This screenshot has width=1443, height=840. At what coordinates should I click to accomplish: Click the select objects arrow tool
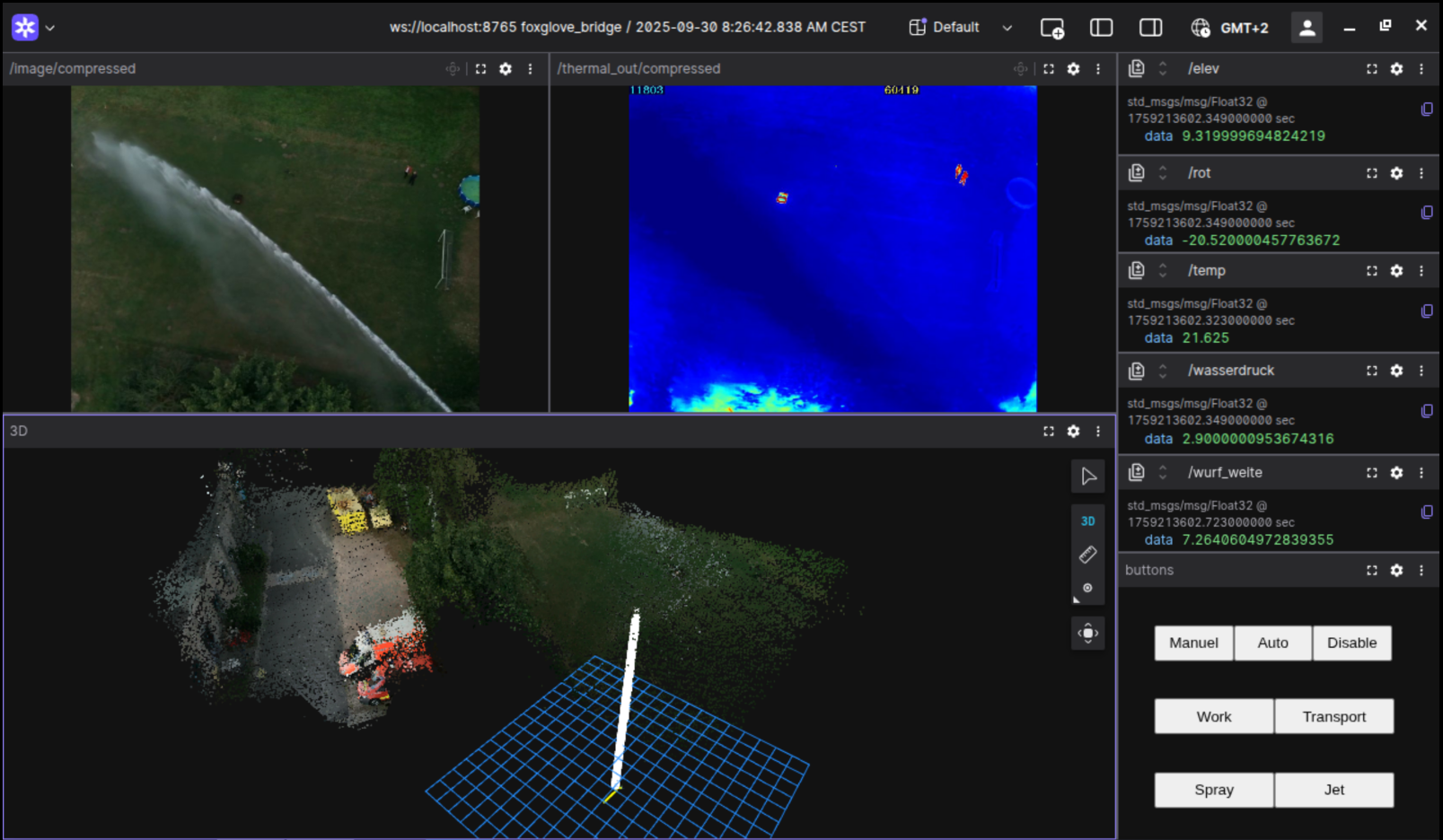(x=1087, y=477)
